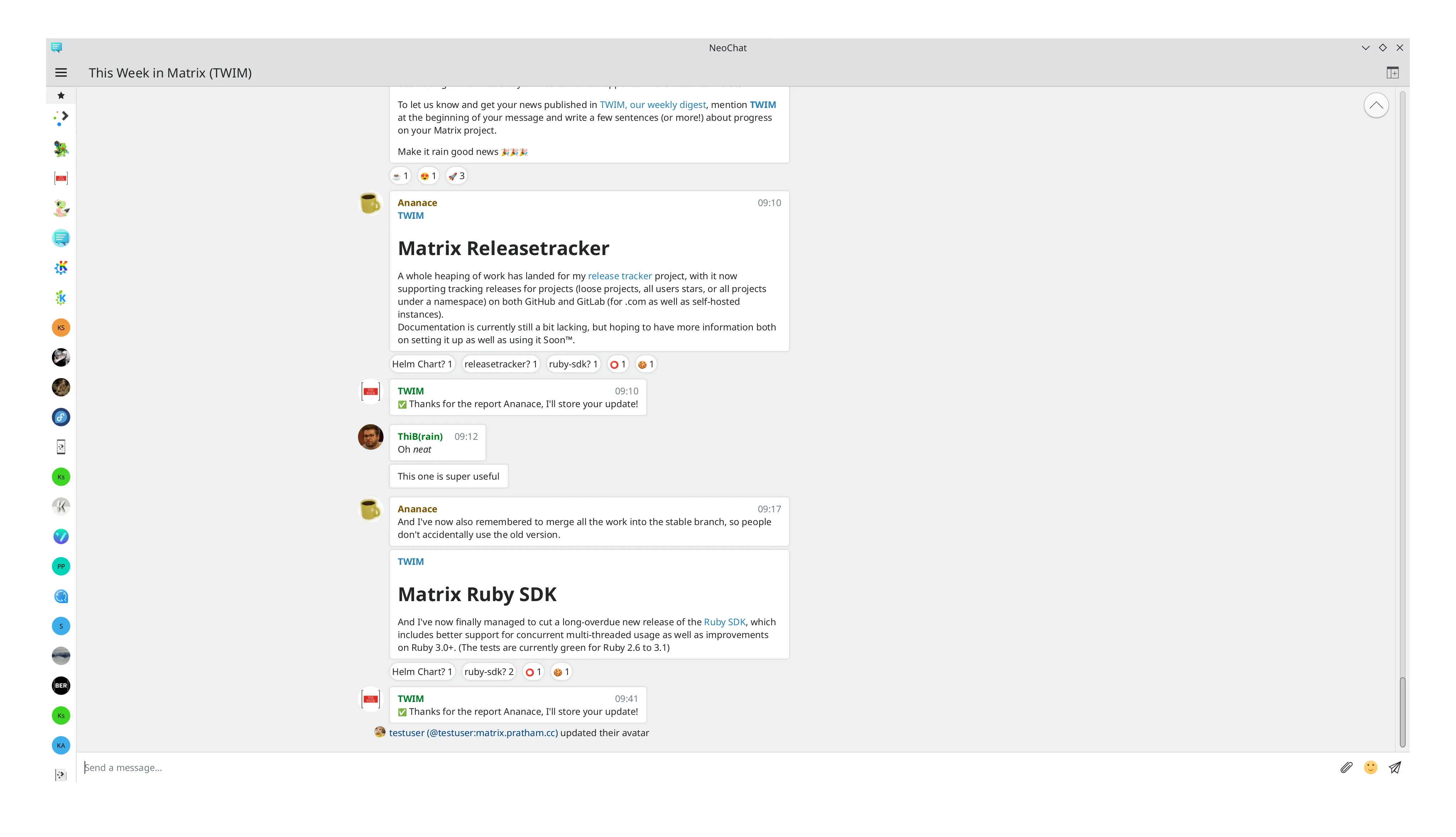
Task: Toggle the rocket reaction with count 3
Action: coord(456,176)
